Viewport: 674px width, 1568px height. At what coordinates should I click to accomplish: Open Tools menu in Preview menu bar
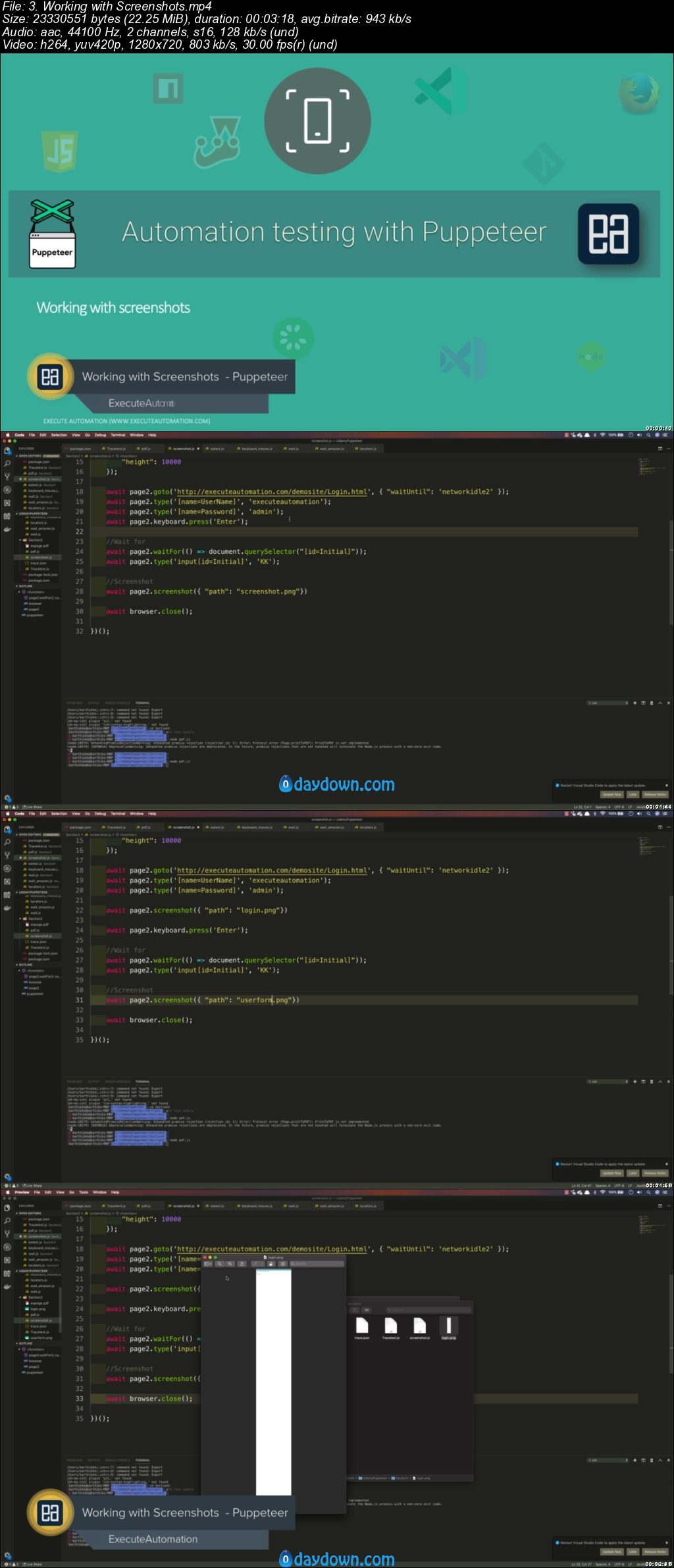click(x=84, y=1192)
